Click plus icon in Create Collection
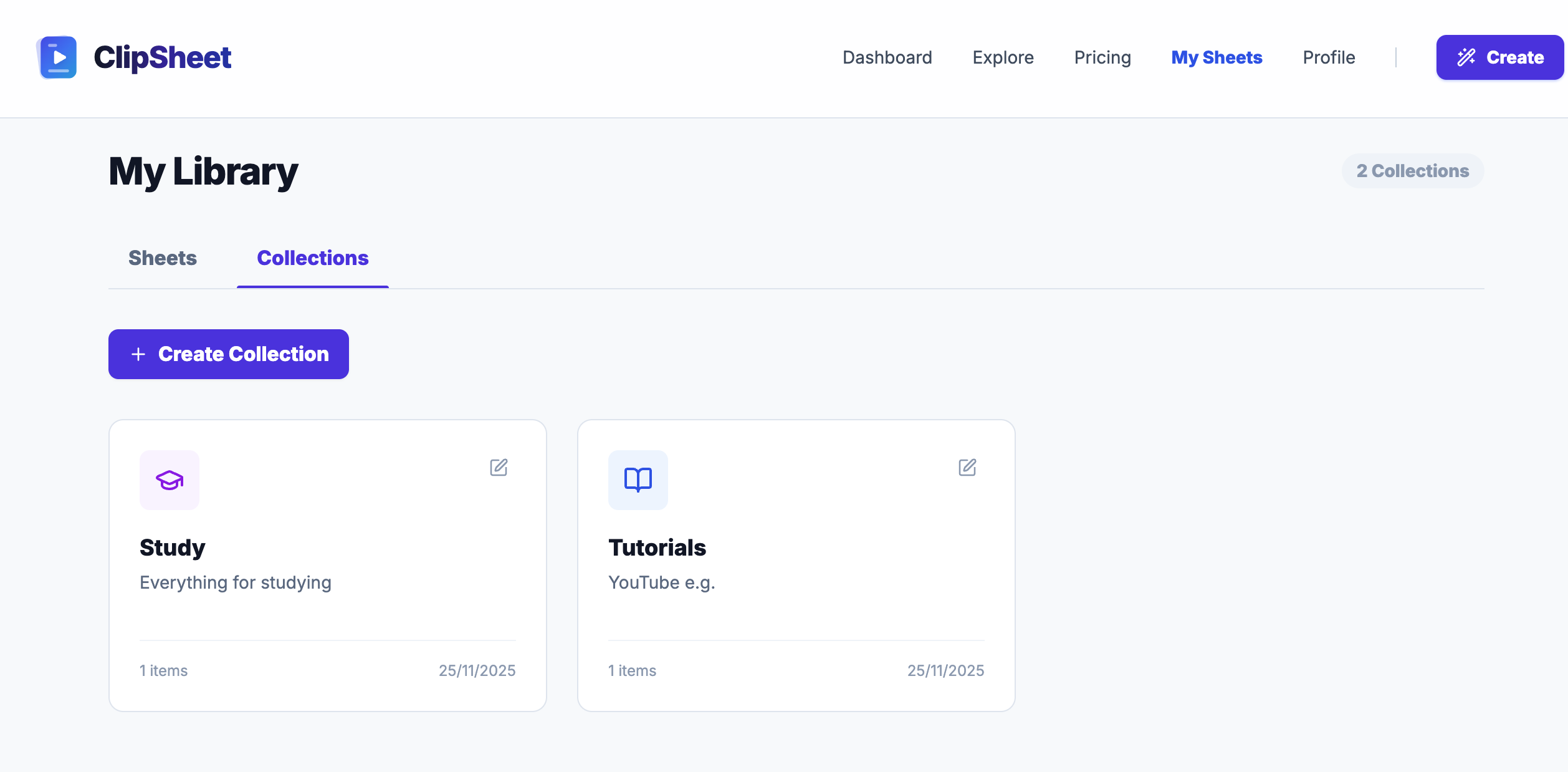1568x772 pixels. [x=138, y=354]
